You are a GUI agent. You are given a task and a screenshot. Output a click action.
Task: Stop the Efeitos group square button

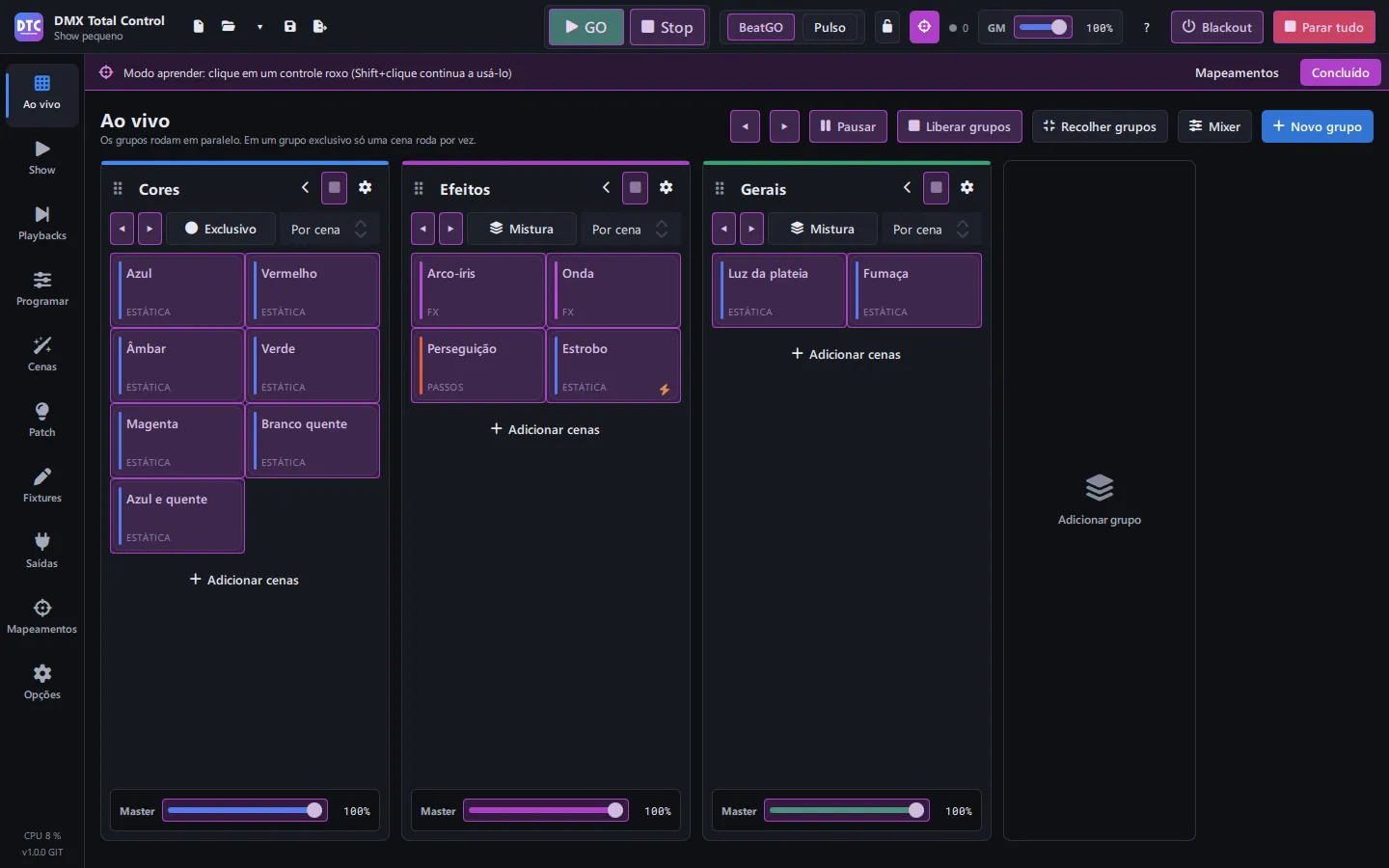[x=635, y=188]
